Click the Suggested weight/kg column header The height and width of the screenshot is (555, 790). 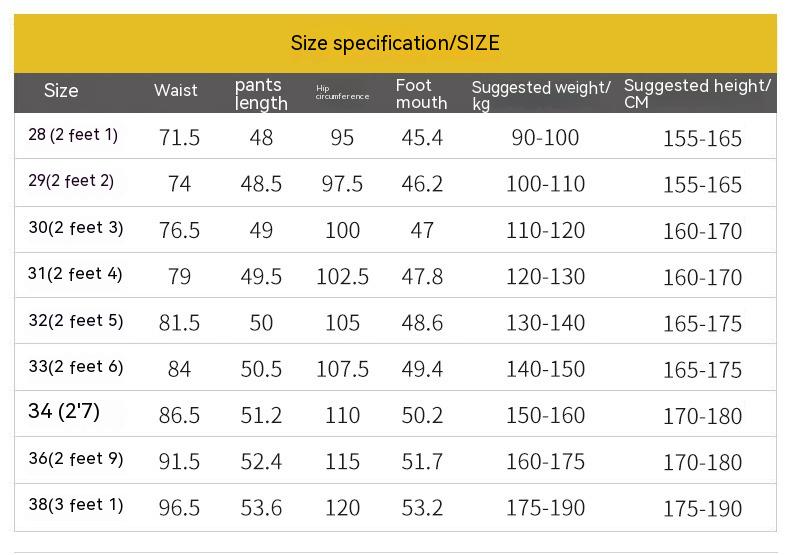540,95
